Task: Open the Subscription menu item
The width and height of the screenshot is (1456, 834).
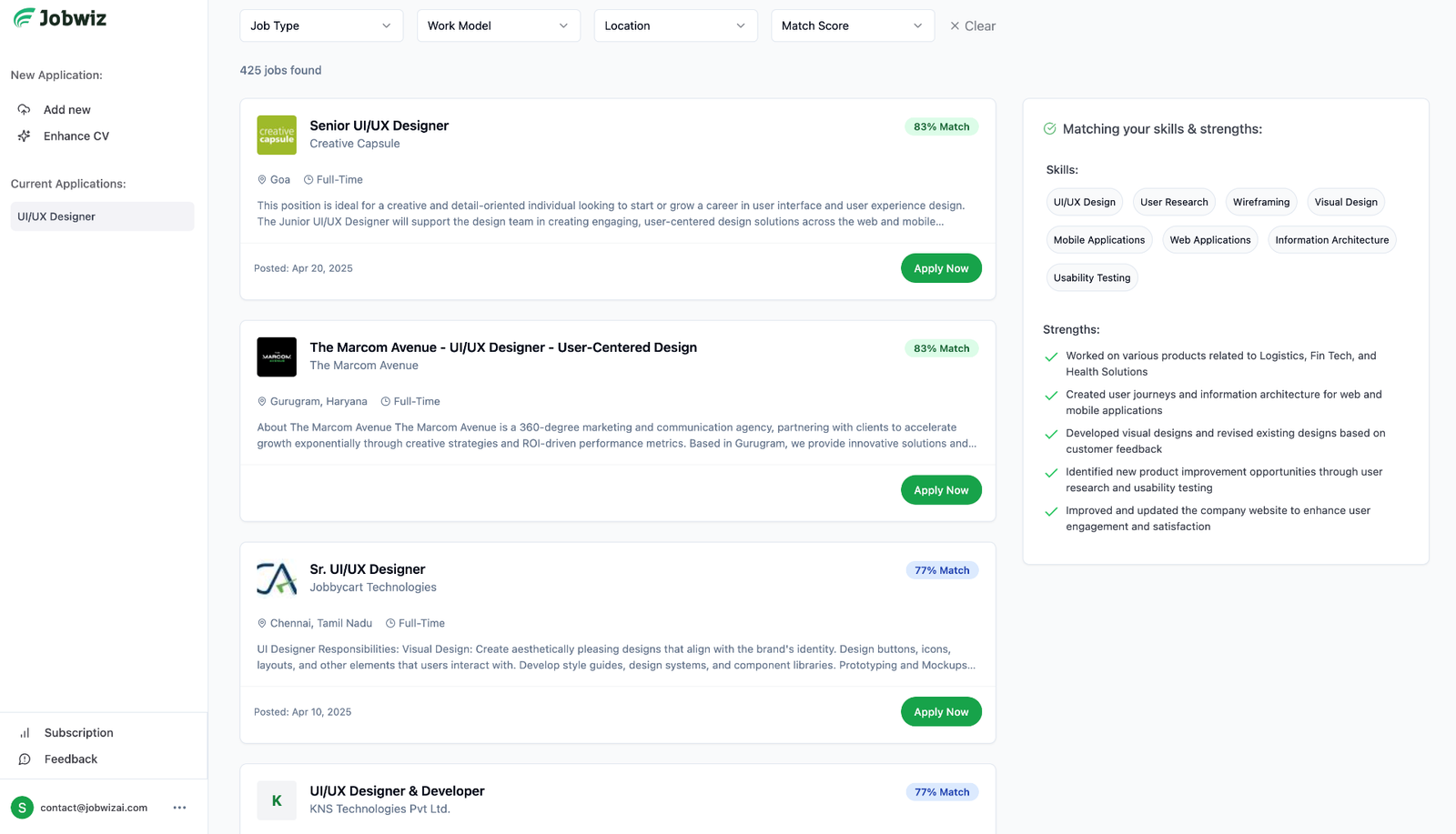Action: [78, 733]
